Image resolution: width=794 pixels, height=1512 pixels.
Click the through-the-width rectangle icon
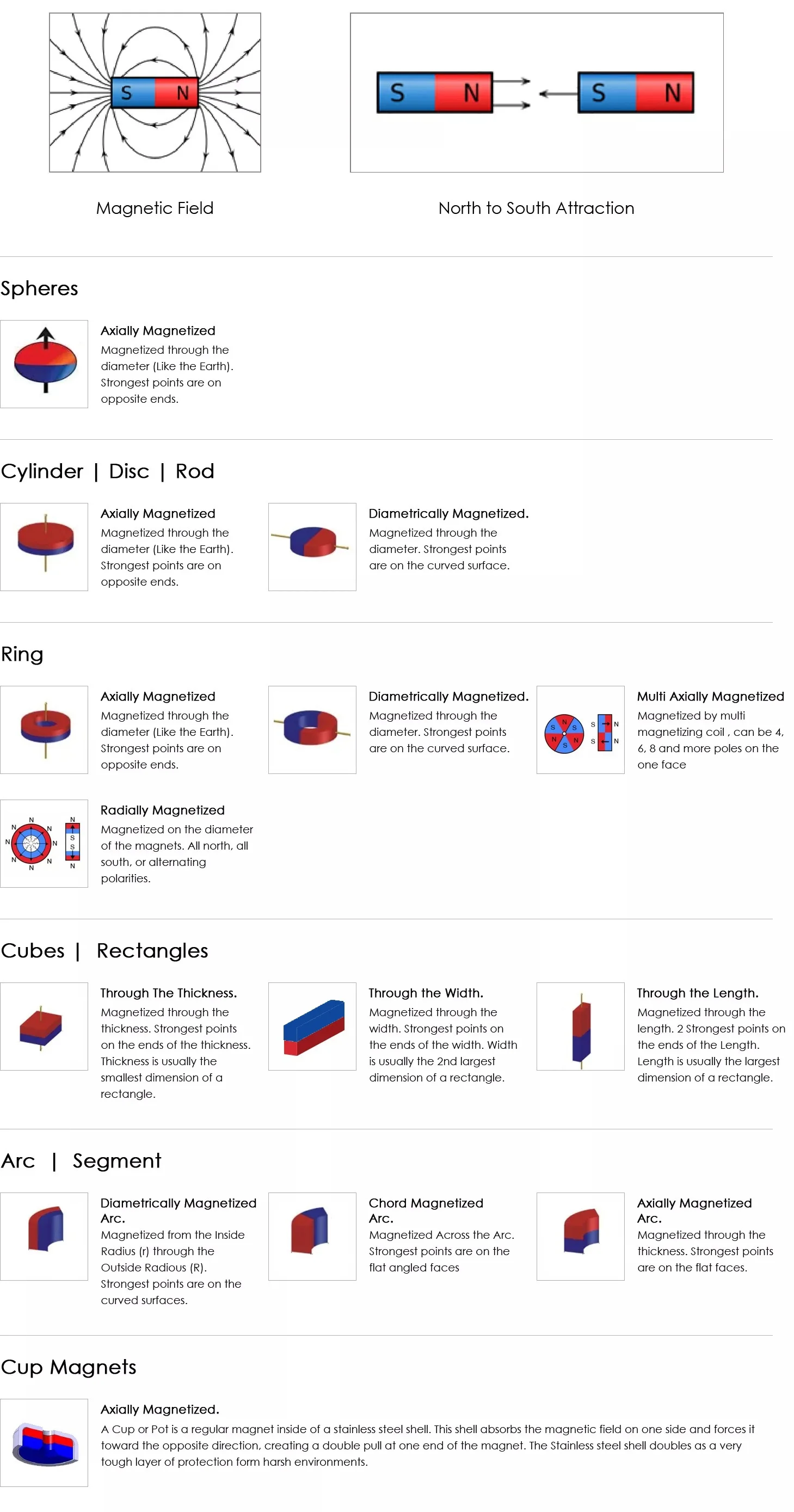point(312,1026)
